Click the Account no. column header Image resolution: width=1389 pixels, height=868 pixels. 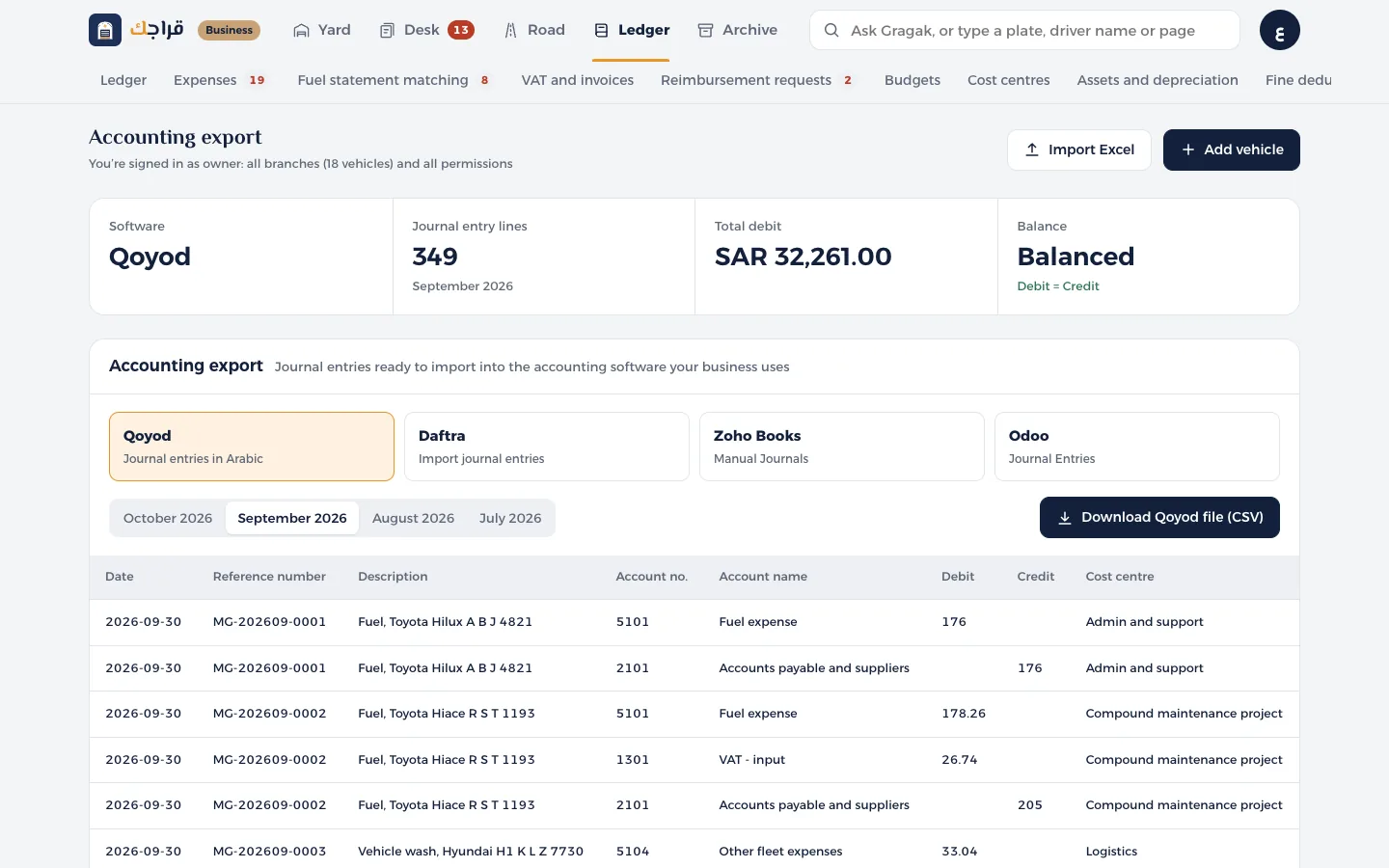pos(652,577)
